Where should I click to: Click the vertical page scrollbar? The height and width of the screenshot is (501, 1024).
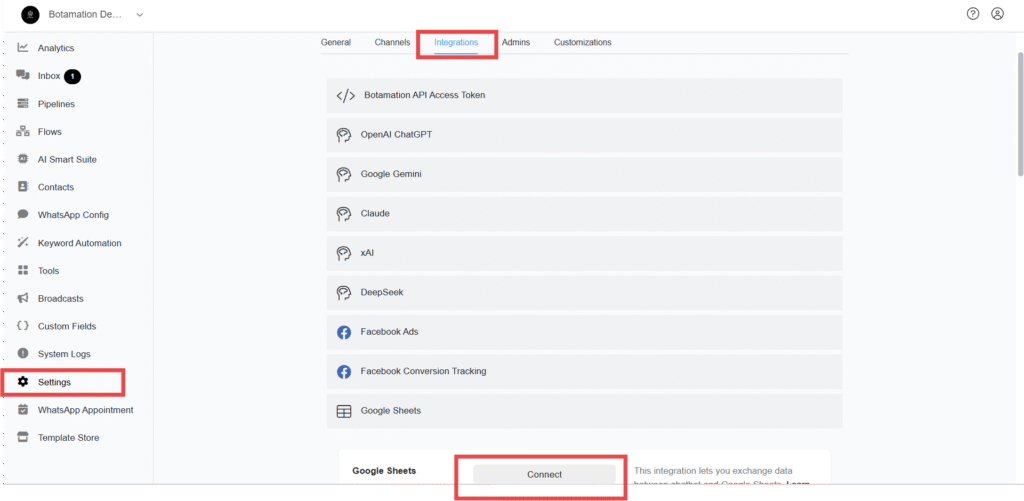tap(1019, 110)
